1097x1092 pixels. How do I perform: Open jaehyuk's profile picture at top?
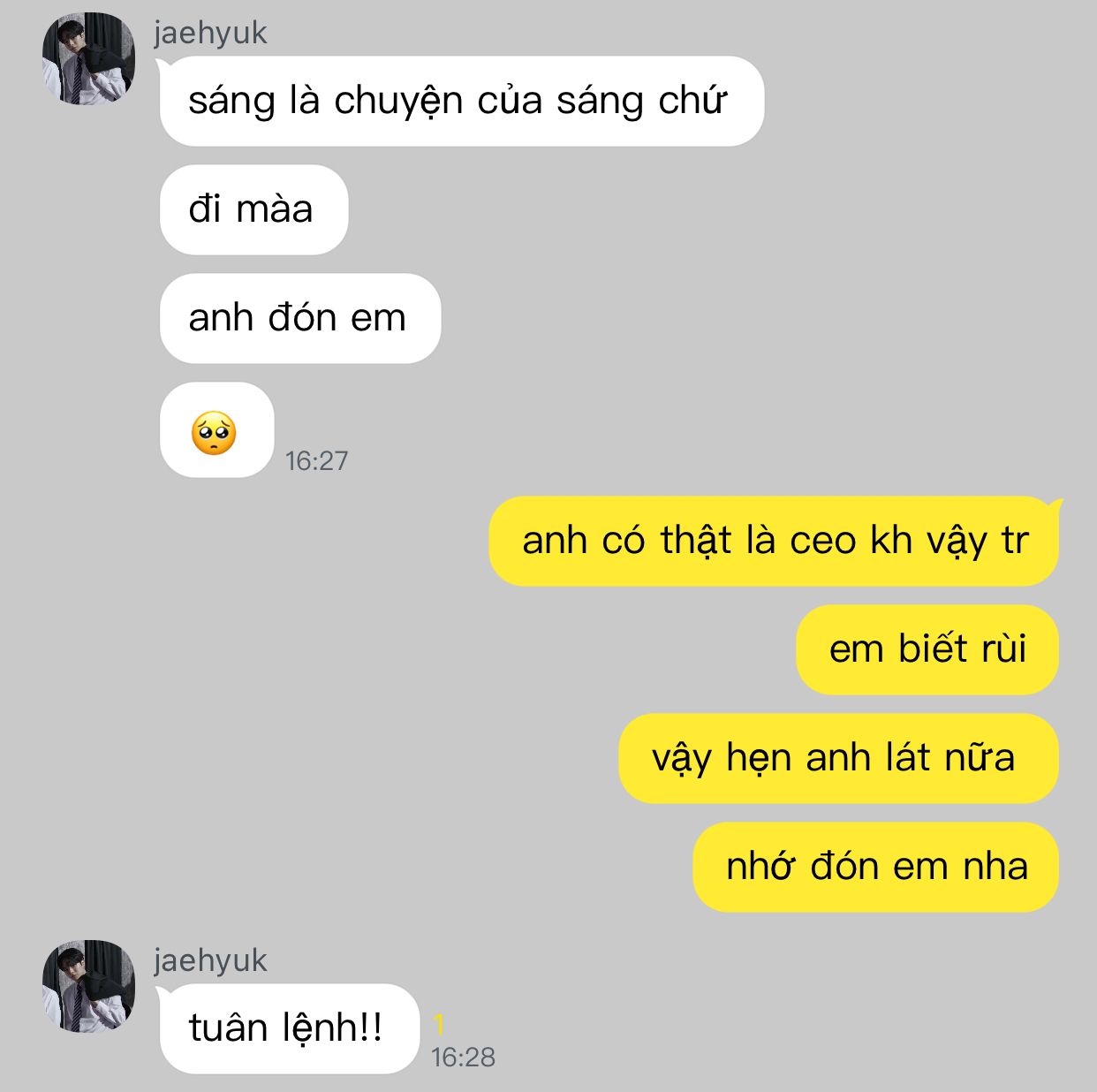tap(88, 58)
